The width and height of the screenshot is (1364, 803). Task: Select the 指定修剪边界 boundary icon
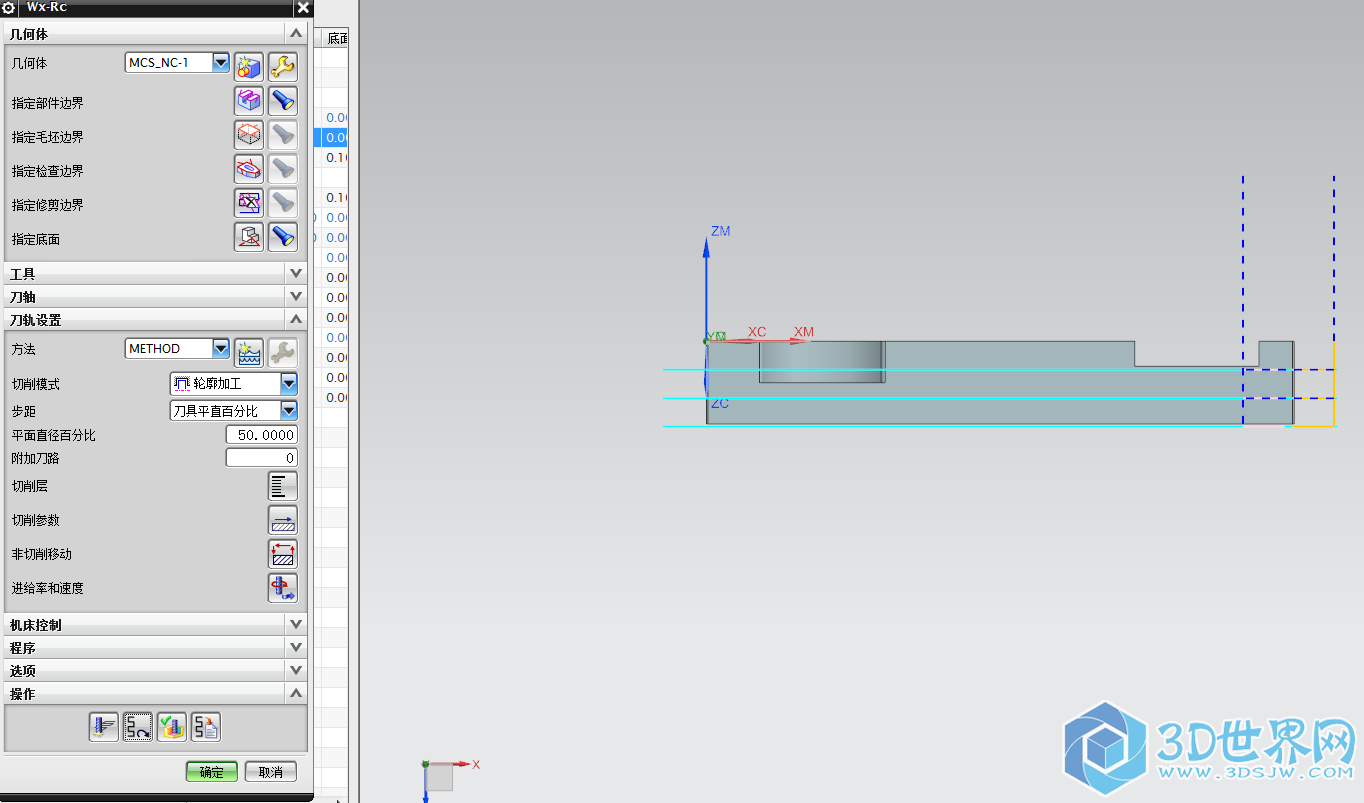coord(248,203)
